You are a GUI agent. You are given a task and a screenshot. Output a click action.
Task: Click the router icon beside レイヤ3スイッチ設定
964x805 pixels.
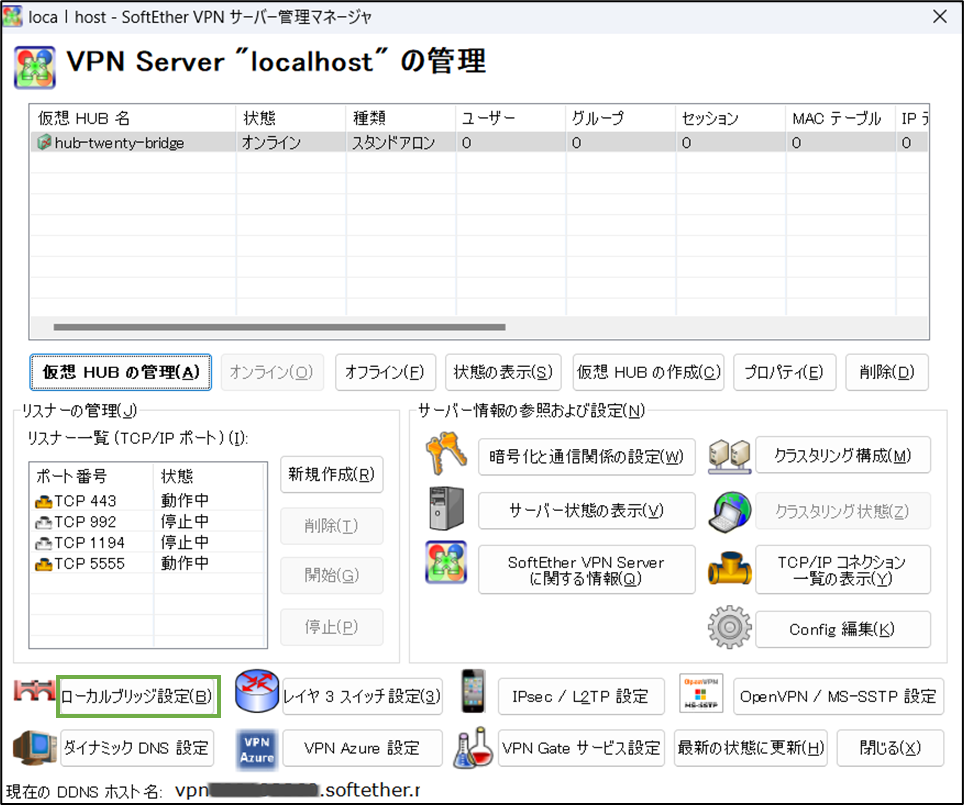point(257,691)
